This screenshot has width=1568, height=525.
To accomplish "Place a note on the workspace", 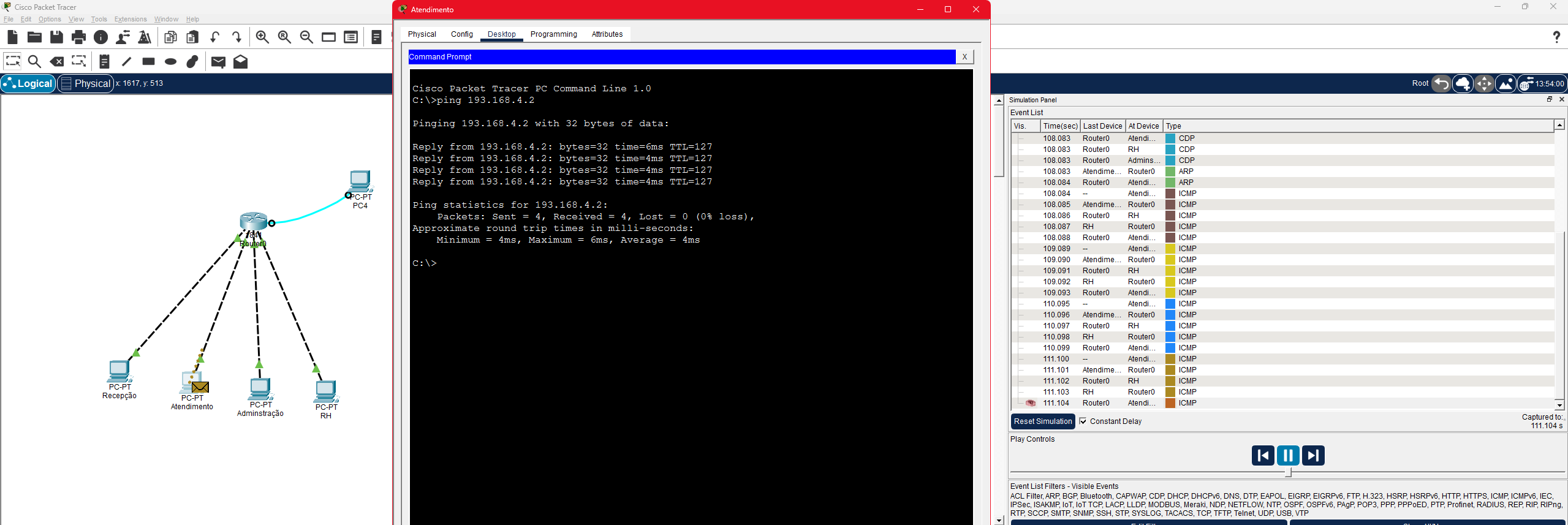I will (x=104, y=61).
